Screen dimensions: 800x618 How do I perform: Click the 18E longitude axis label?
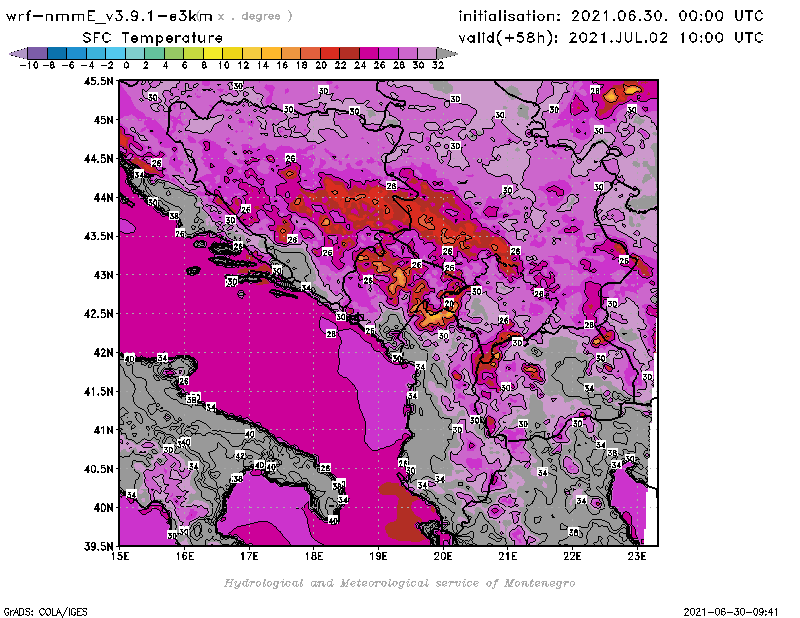pos(314,556)
